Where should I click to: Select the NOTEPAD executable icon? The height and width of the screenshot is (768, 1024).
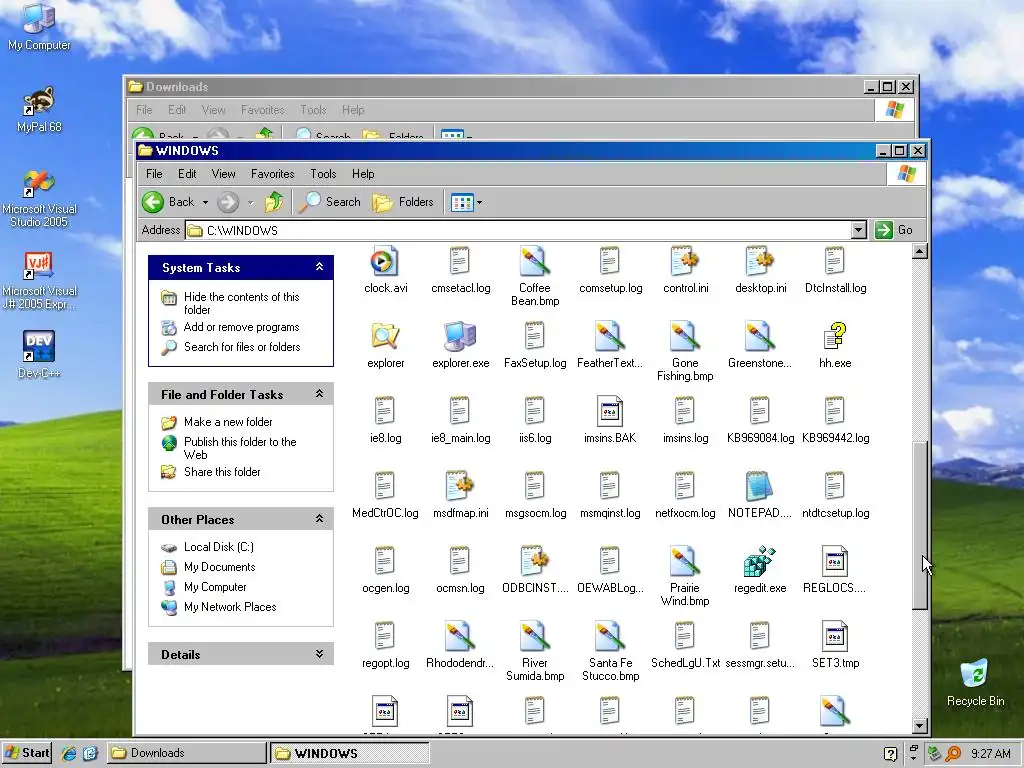tap(760, 487)
